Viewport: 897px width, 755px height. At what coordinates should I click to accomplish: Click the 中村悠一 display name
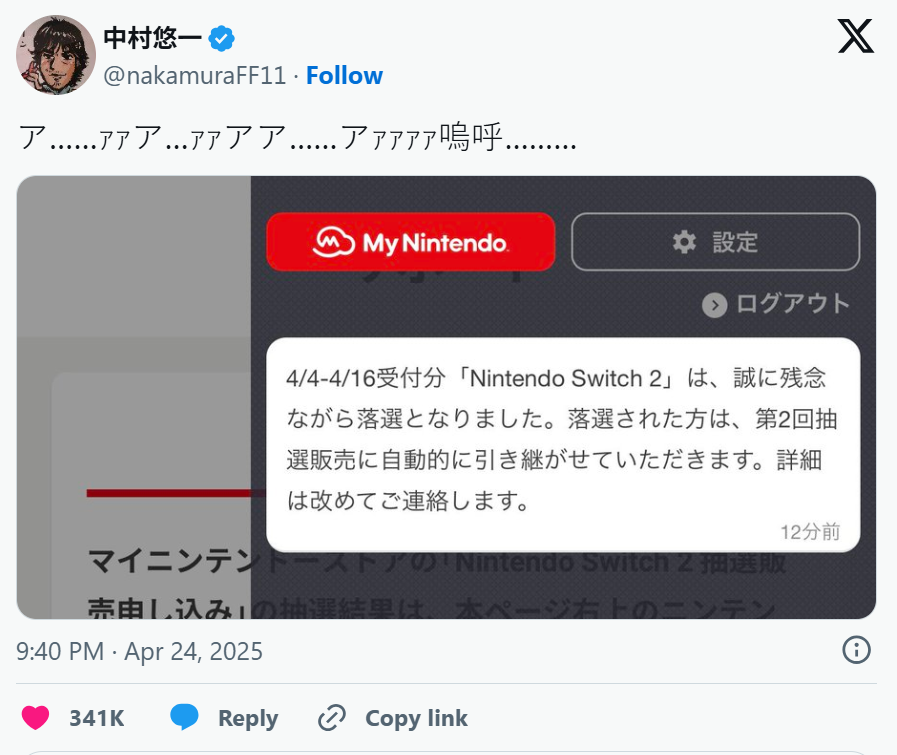click(x=152, y=40)
